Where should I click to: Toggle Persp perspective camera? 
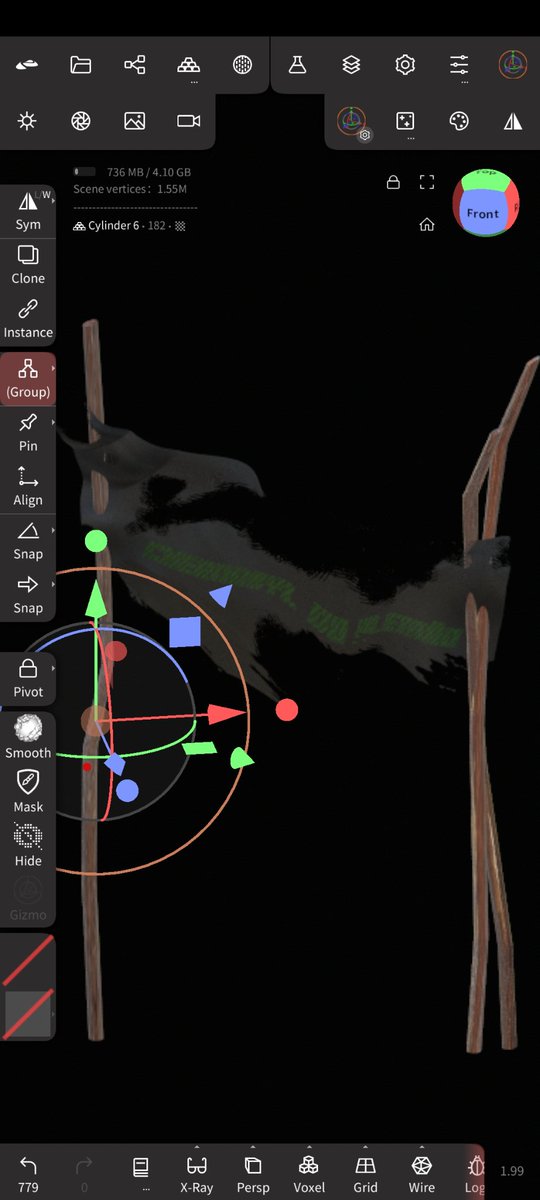(x=253, y=1173)
